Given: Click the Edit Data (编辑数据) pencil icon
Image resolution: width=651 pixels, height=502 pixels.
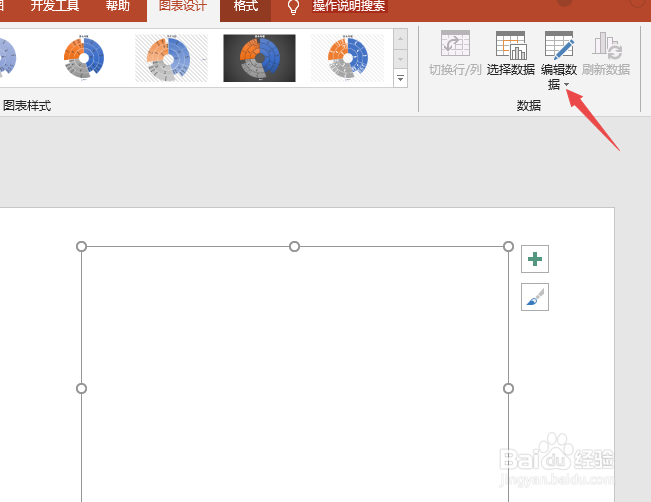Looking at the screenshot, I should pyautogui.click(x=559, y=44).
